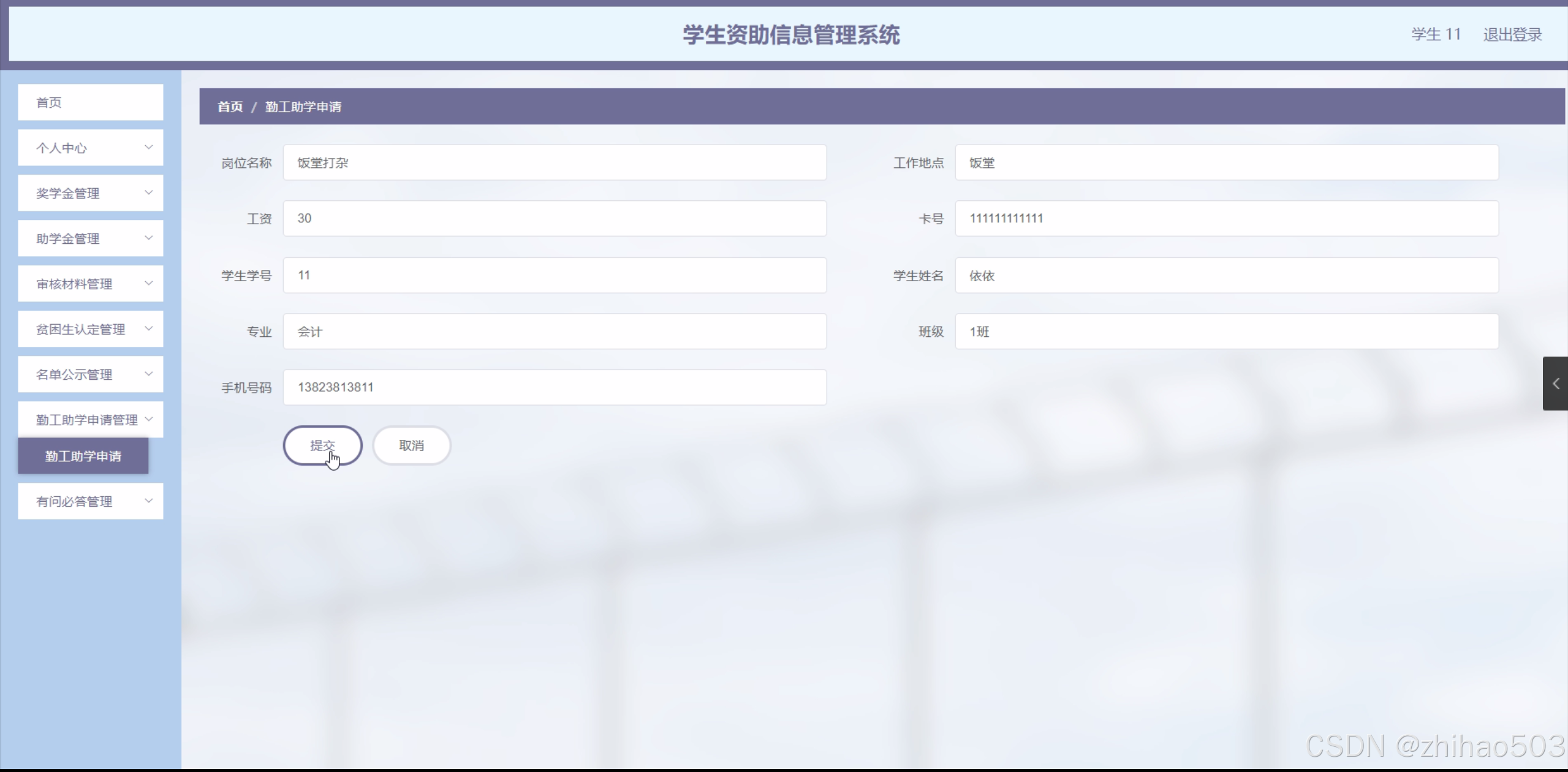Screen dimensions: 1568x772
Task: Click the 提交 submit button
Action: coord(322,445)
